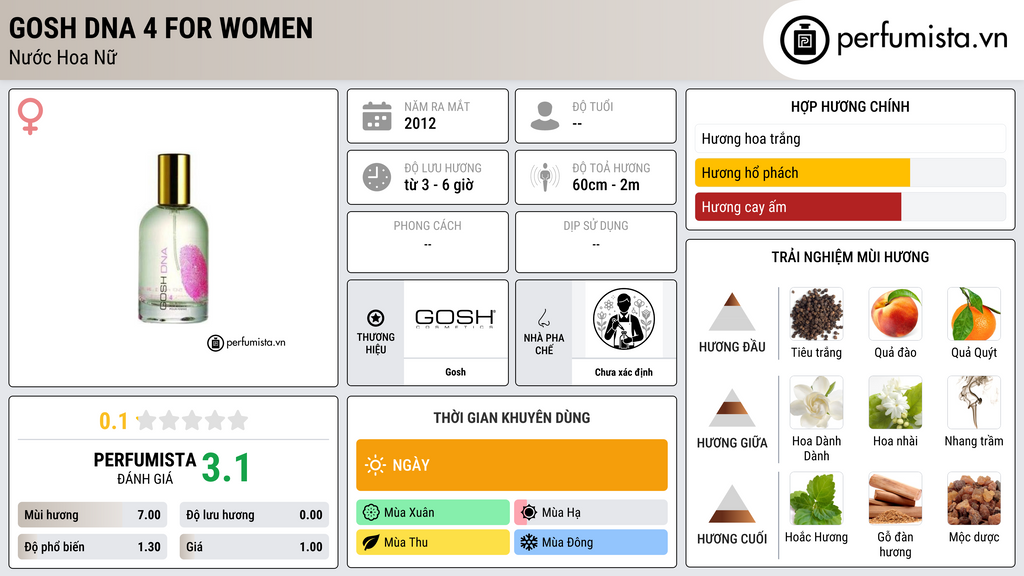This screenshot has height=576, width=1024.
Task: Select the Mùa Đông season bar
Action: tap(591, 542)
